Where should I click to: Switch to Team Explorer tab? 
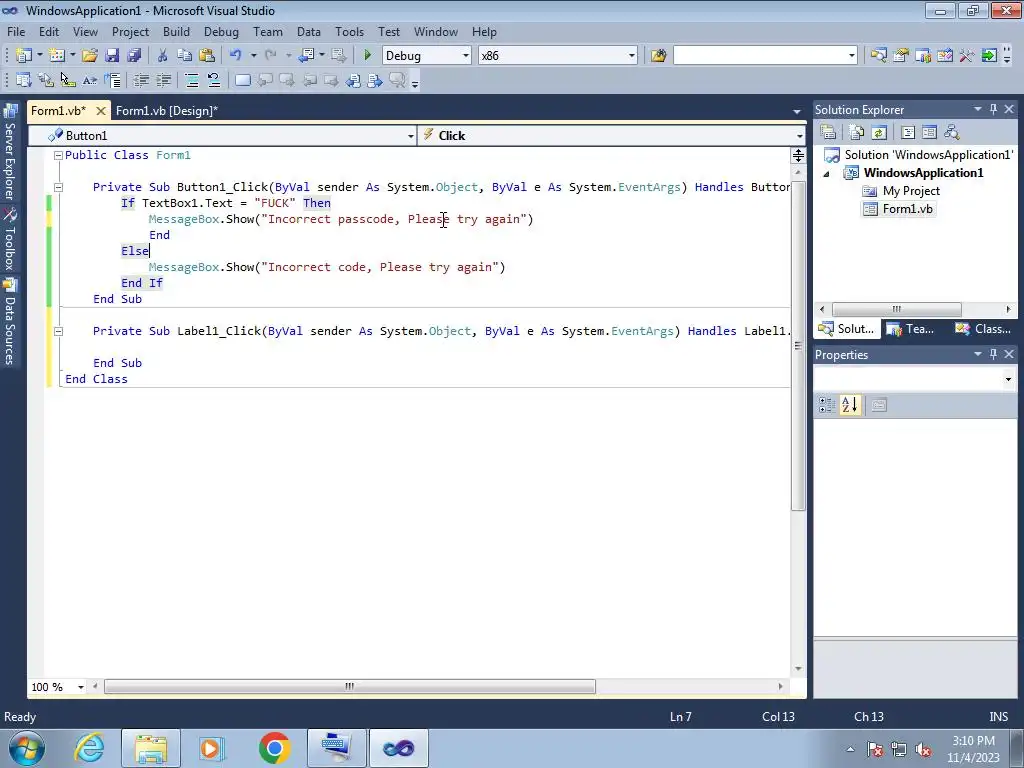coord(912,329)
